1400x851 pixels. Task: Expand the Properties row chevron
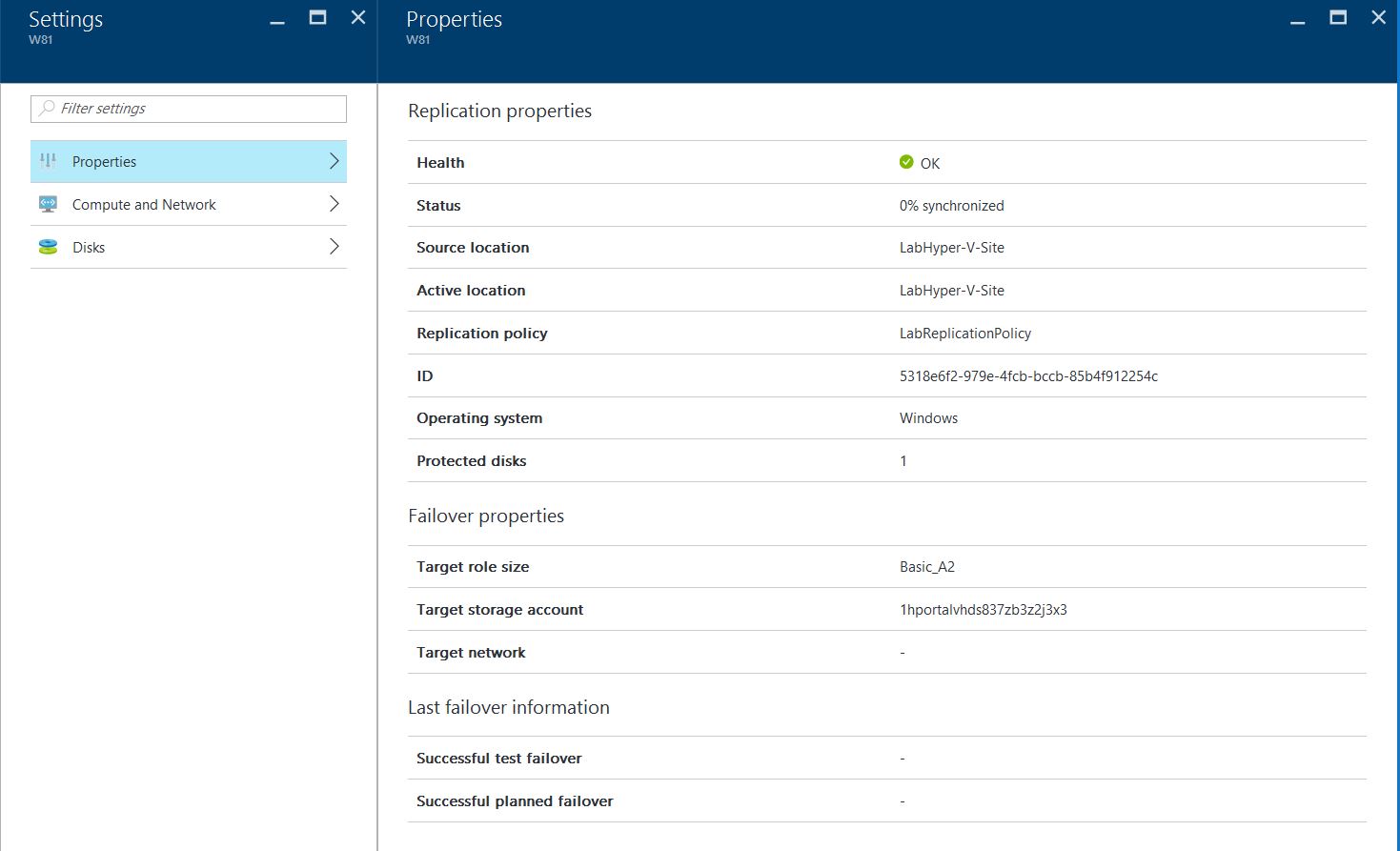pos(334,161)
